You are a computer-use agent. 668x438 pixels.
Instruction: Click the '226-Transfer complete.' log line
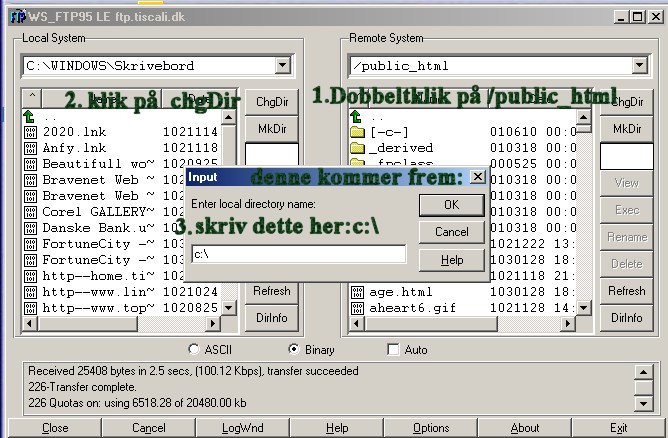(x=82, y=387)
